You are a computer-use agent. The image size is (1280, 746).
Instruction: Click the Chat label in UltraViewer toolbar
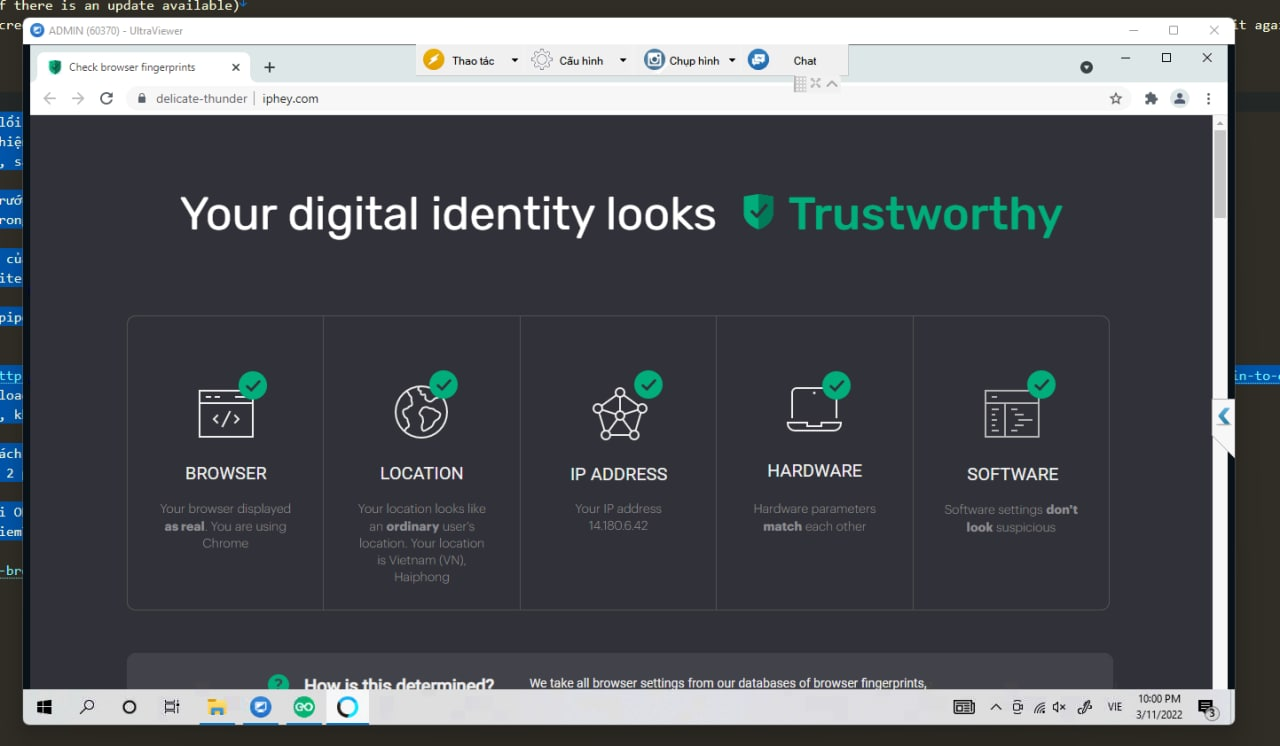coord(805,61)
